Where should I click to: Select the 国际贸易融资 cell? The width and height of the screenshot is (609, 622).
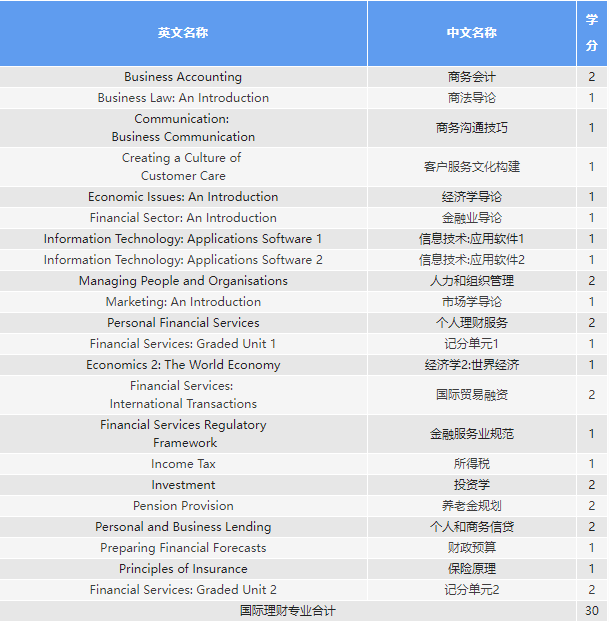click(x=472, y=395)
